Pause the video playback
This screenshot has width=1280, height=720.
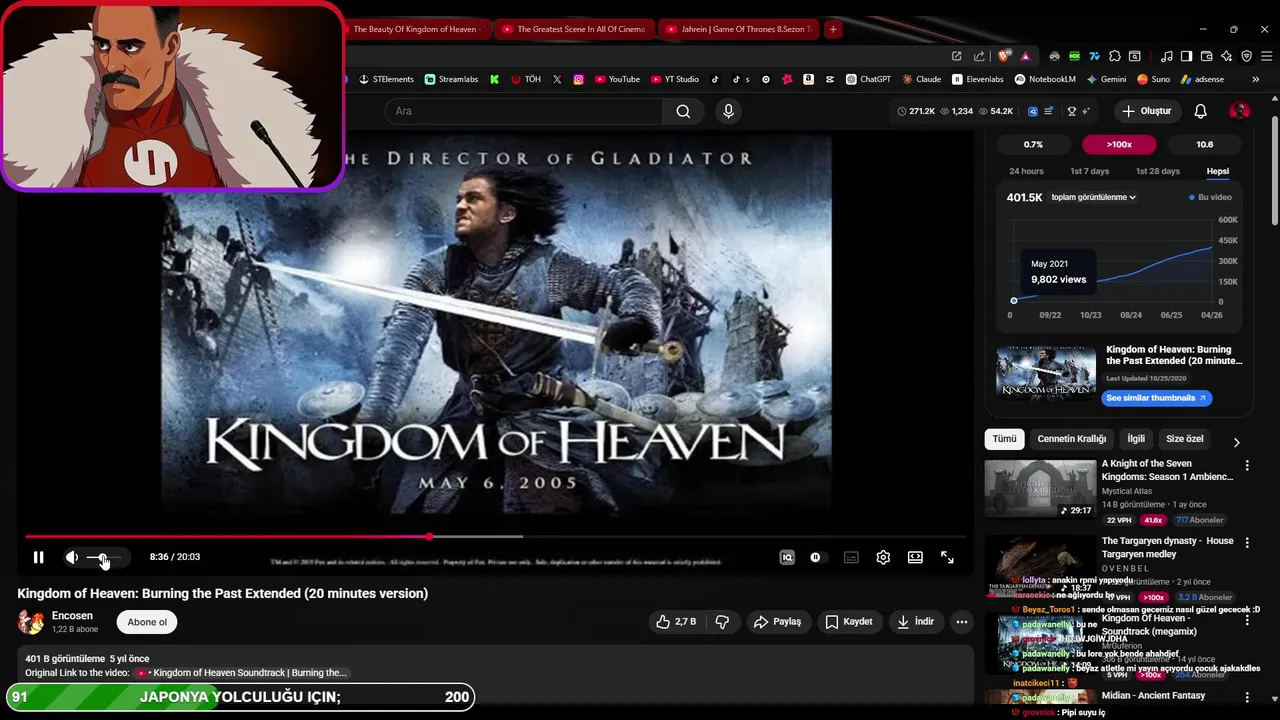(x=38, y=557)
